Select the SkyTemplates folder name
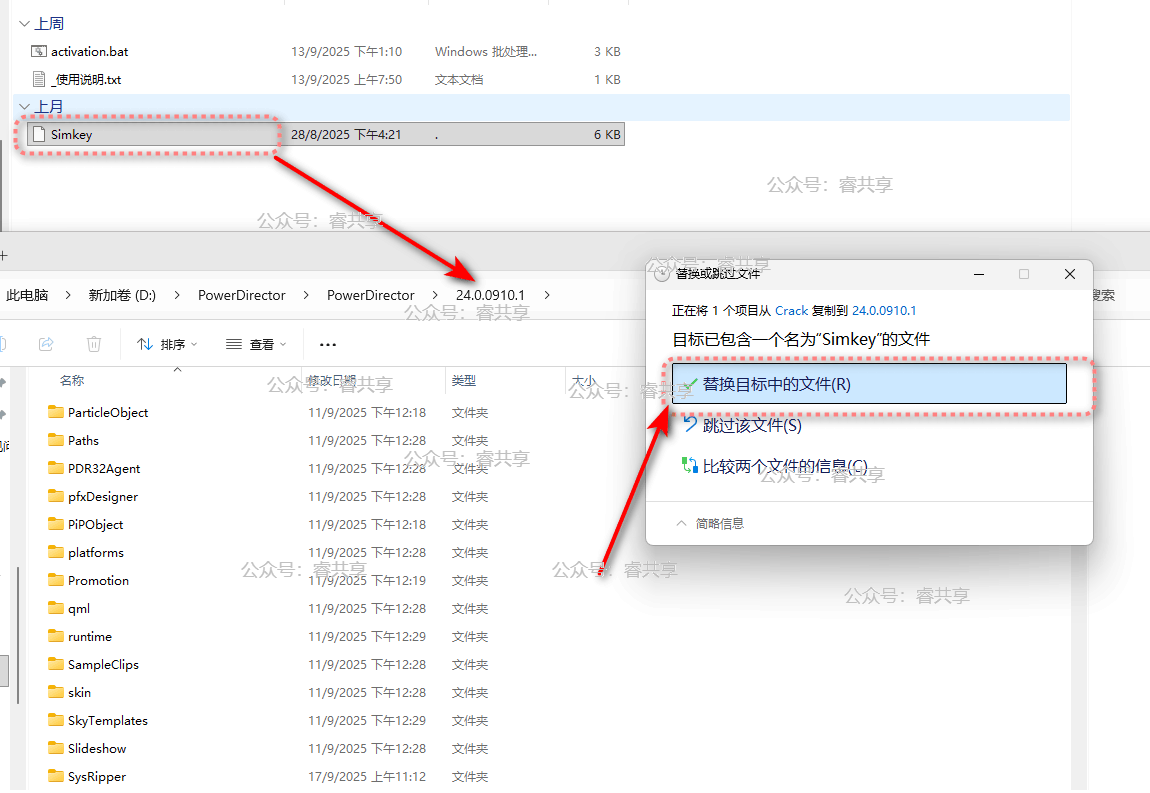This screenshot has width=1150, height=793. (x=108, y=720)
